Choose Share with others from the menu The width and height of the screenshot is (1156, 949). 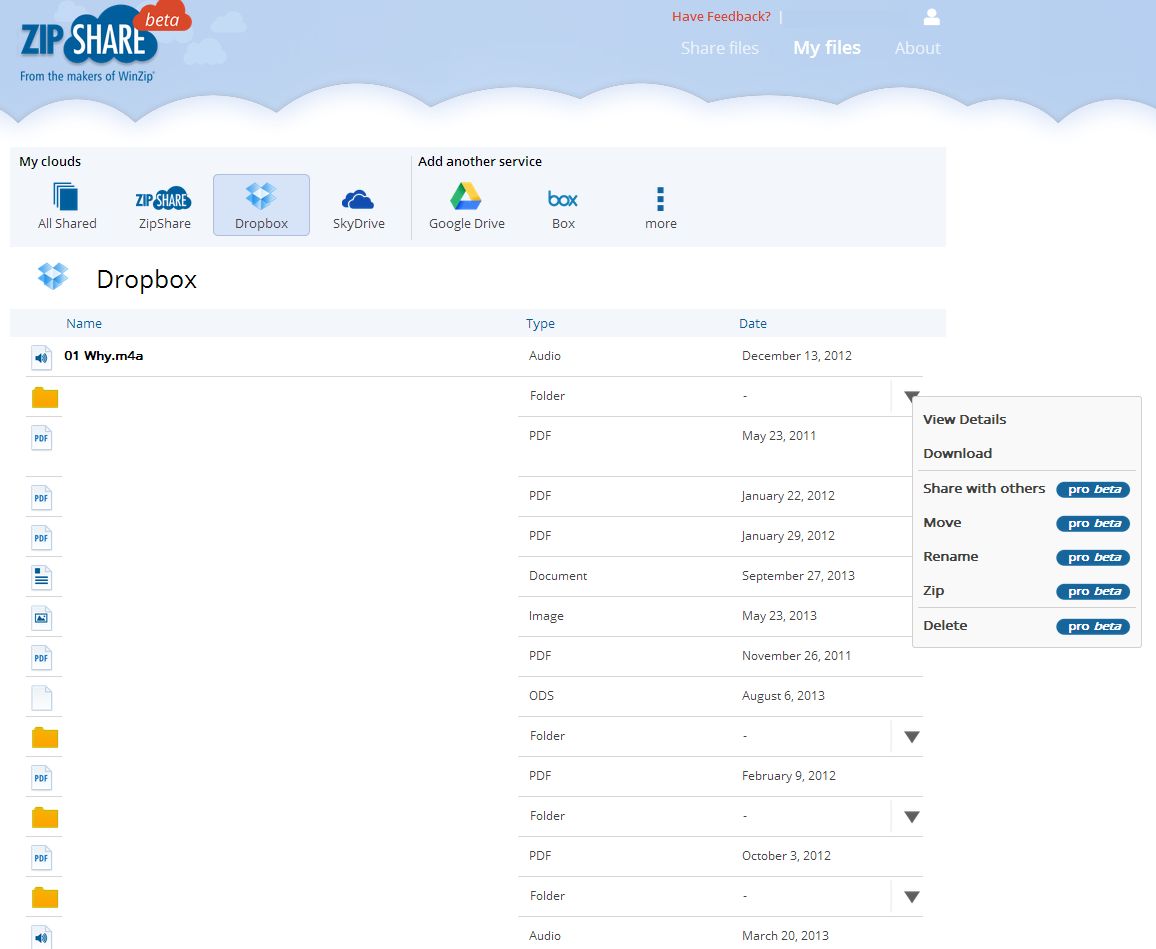[983, 488]
